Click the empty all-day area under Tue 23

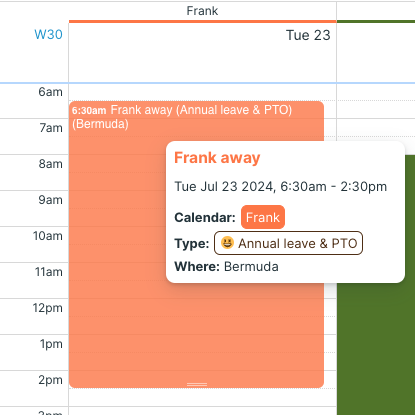point(202,63)
